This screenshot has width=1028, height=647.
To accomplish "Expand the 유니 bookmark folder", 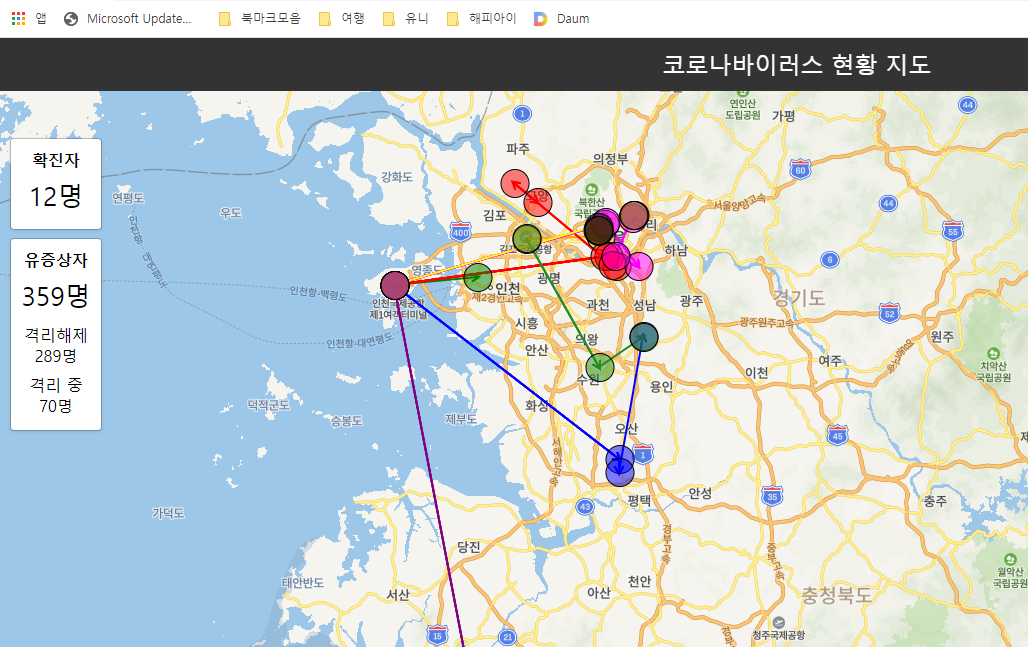I will pyautogui.click(x=406, y=18).
